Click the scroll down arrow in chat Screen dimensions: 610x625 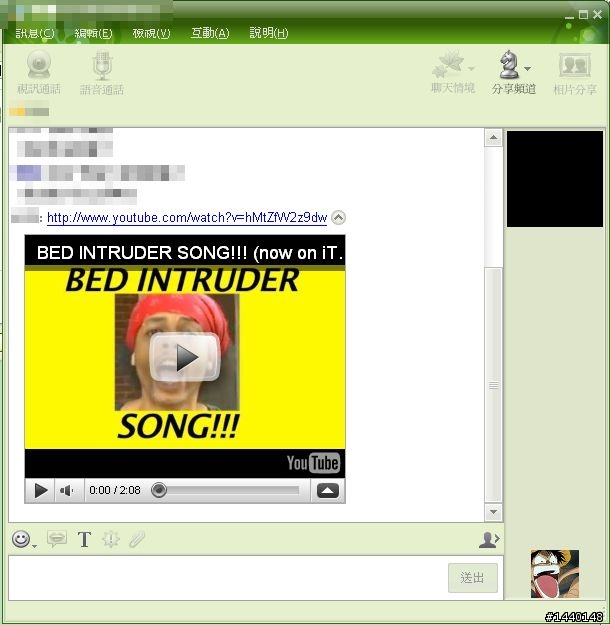[x=494, y=512]
